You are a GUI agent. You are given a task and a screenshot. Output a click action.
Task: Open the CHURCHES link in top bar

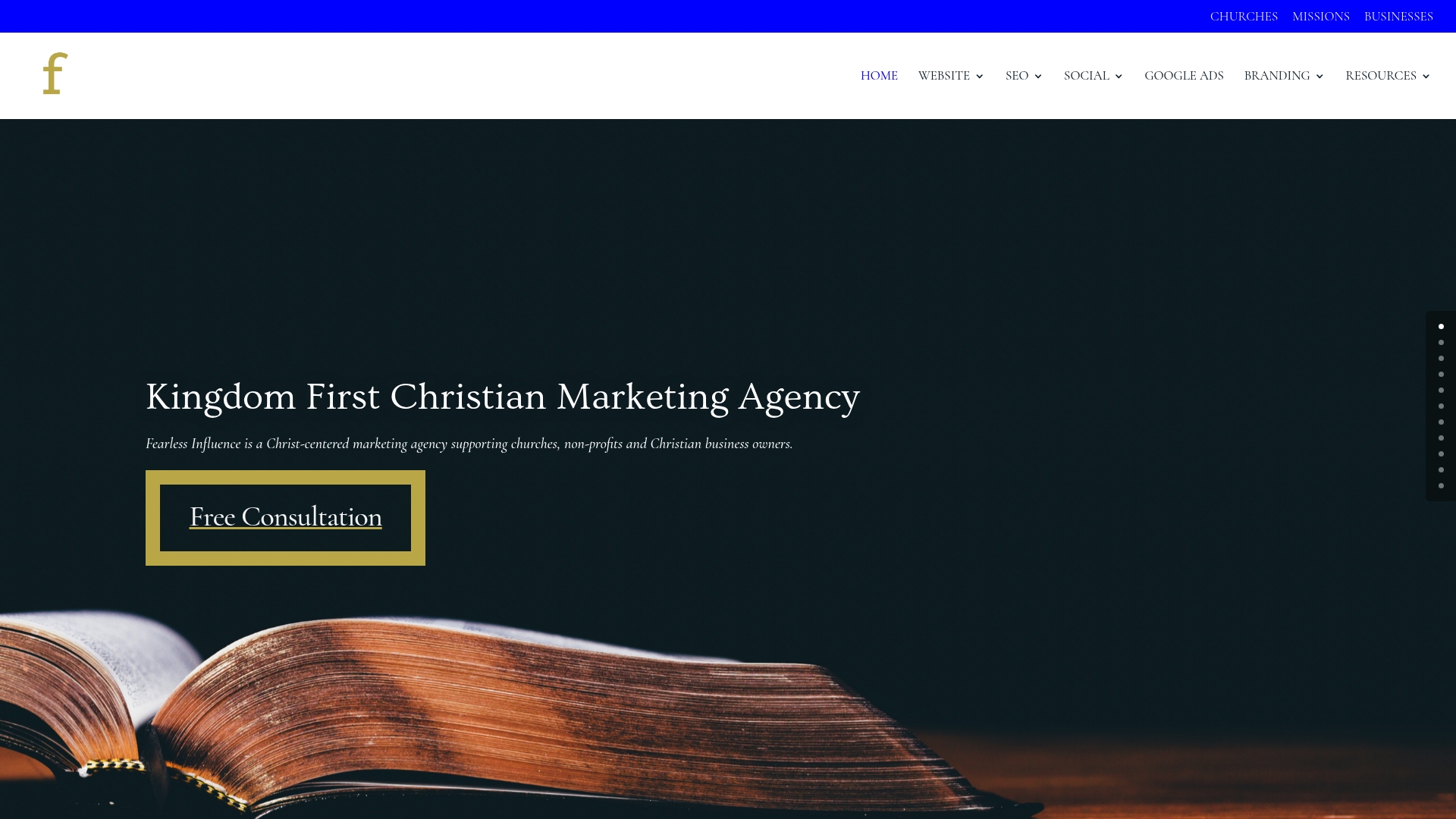click(x=1244, y=17)
